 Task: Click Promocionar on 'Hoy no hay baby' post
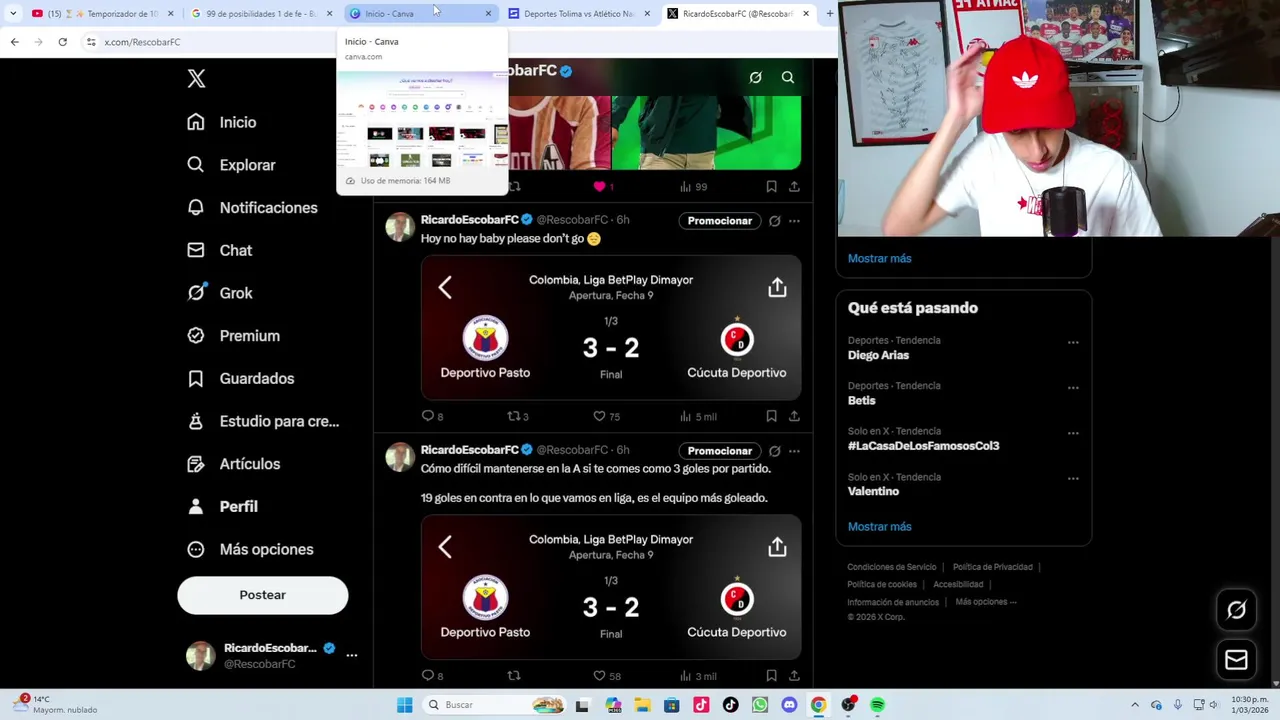pyautogui.click(x=720, y=221)
